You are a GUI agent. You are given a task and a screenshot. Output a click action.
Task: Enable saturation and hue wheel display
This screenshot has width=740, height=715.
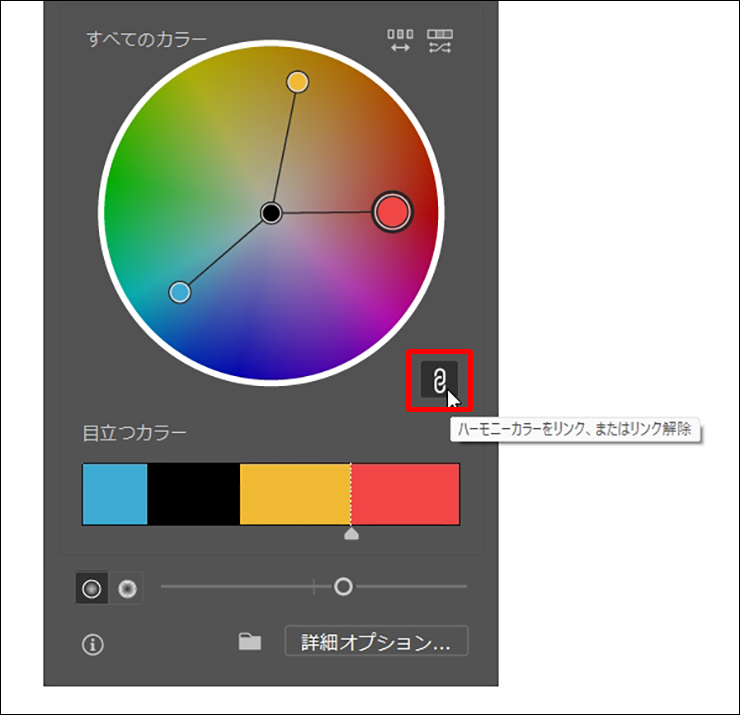(92, 589)
